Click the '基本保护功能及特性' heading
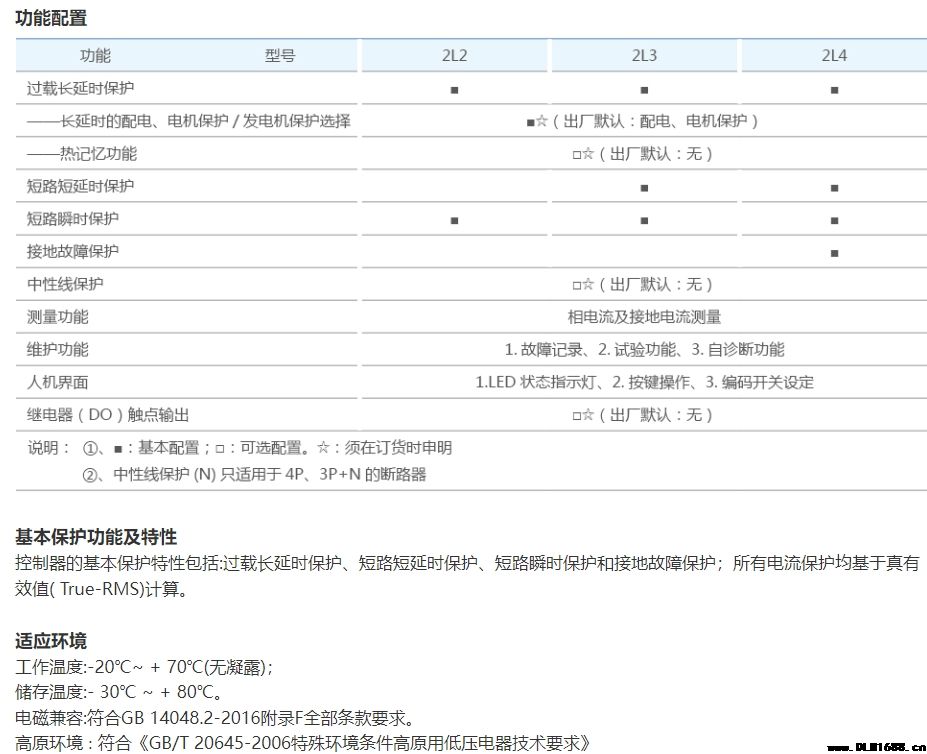This screenshot has width=927, height=754. tap(96, 536)
